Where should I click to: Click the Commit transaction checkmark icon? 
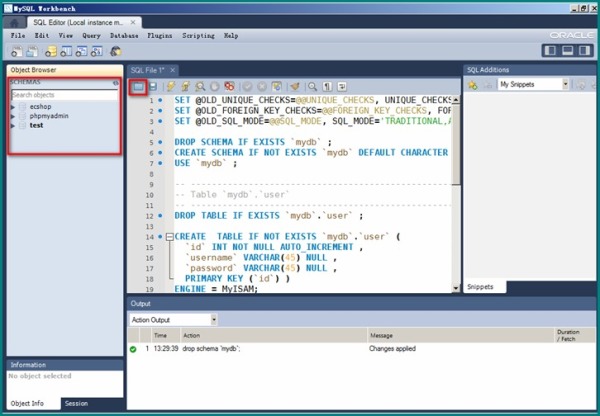tap(248, 87)
